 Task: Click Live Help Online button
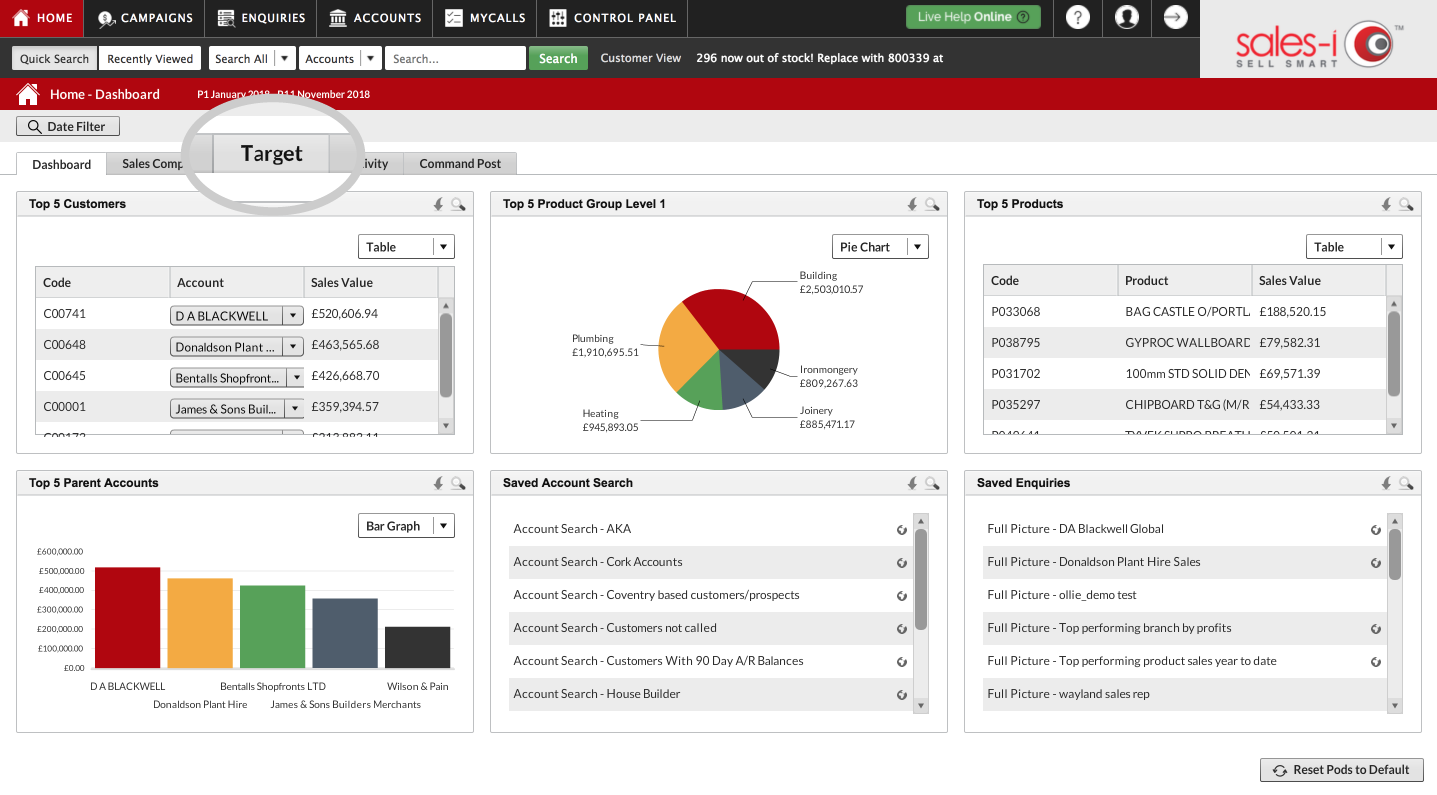click(973, 17)
